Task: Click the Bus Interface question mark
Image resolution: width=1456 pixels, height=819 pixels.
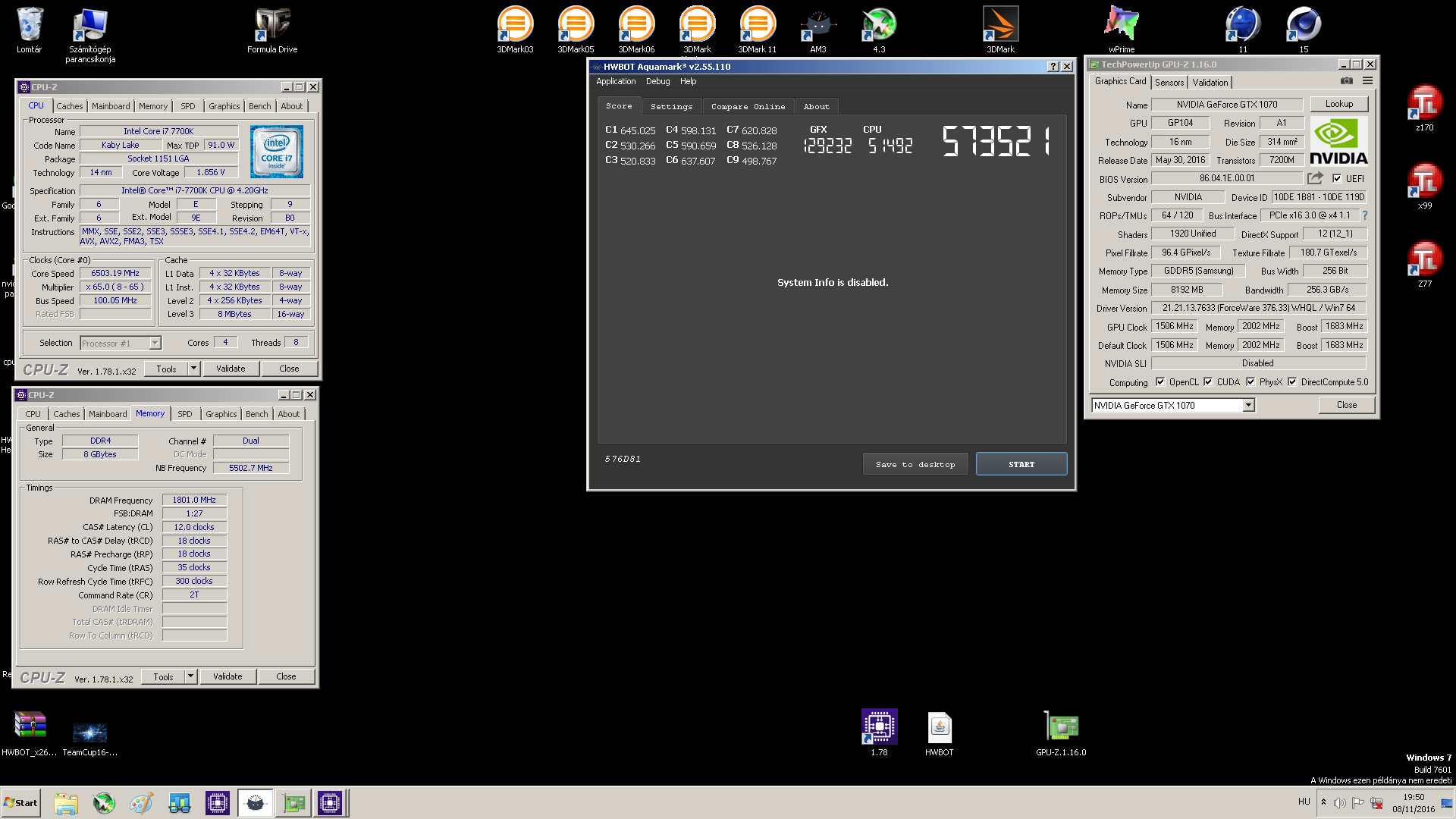Action: (x=1365, y=215)
